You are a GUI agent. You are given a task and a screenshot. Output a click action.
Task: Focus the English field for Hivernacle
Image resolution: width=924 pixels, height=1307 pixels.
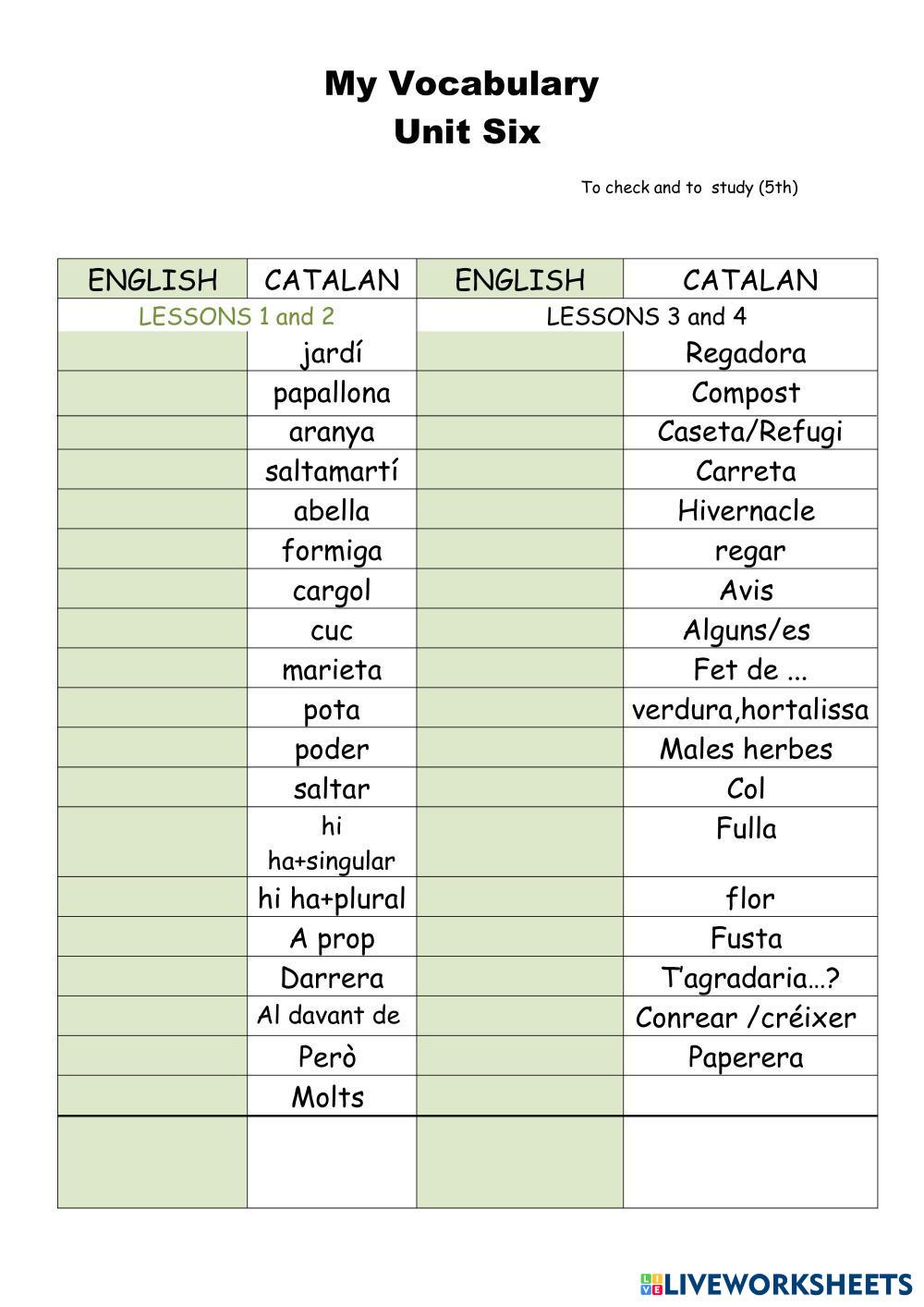point(519,511)
